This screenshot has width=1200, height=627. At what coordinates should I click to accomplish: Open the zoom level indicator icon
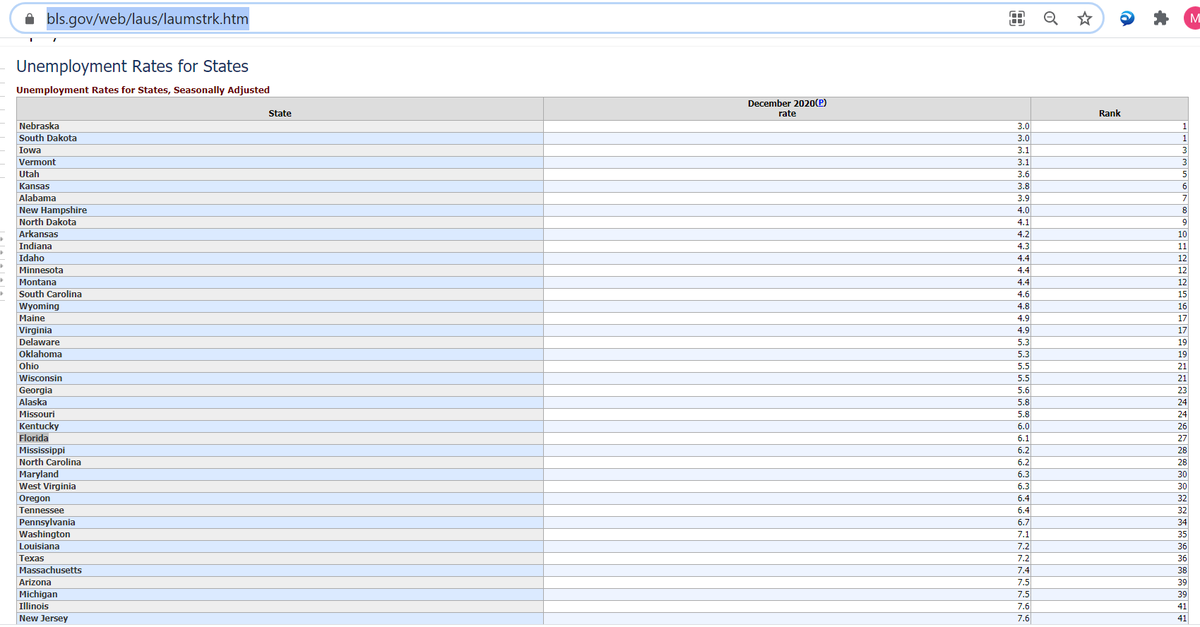click(1050, 18)
